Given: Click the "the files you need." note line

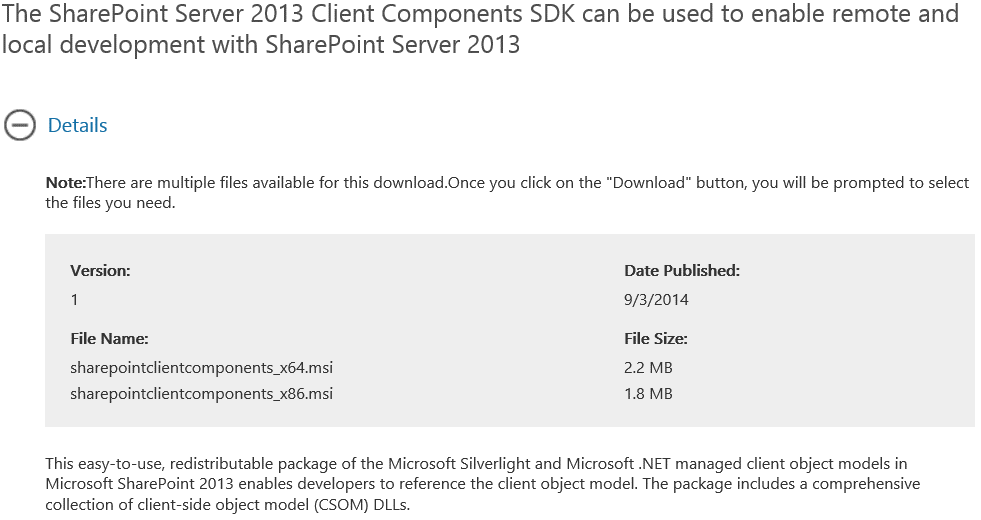Looking at the screenshot, I should click(110, 203).
